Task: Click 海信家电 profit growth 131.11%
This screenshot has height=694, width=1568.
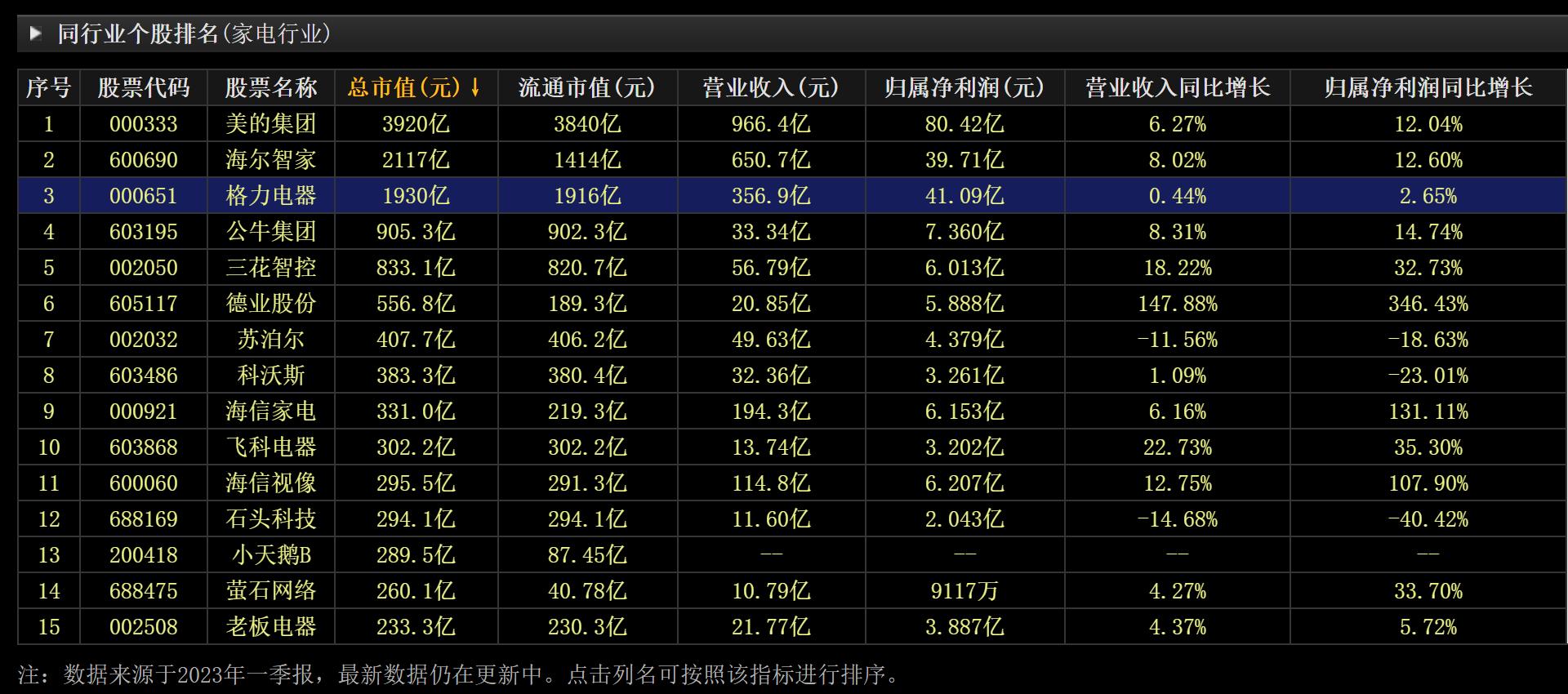Action: coord(1428,412)
